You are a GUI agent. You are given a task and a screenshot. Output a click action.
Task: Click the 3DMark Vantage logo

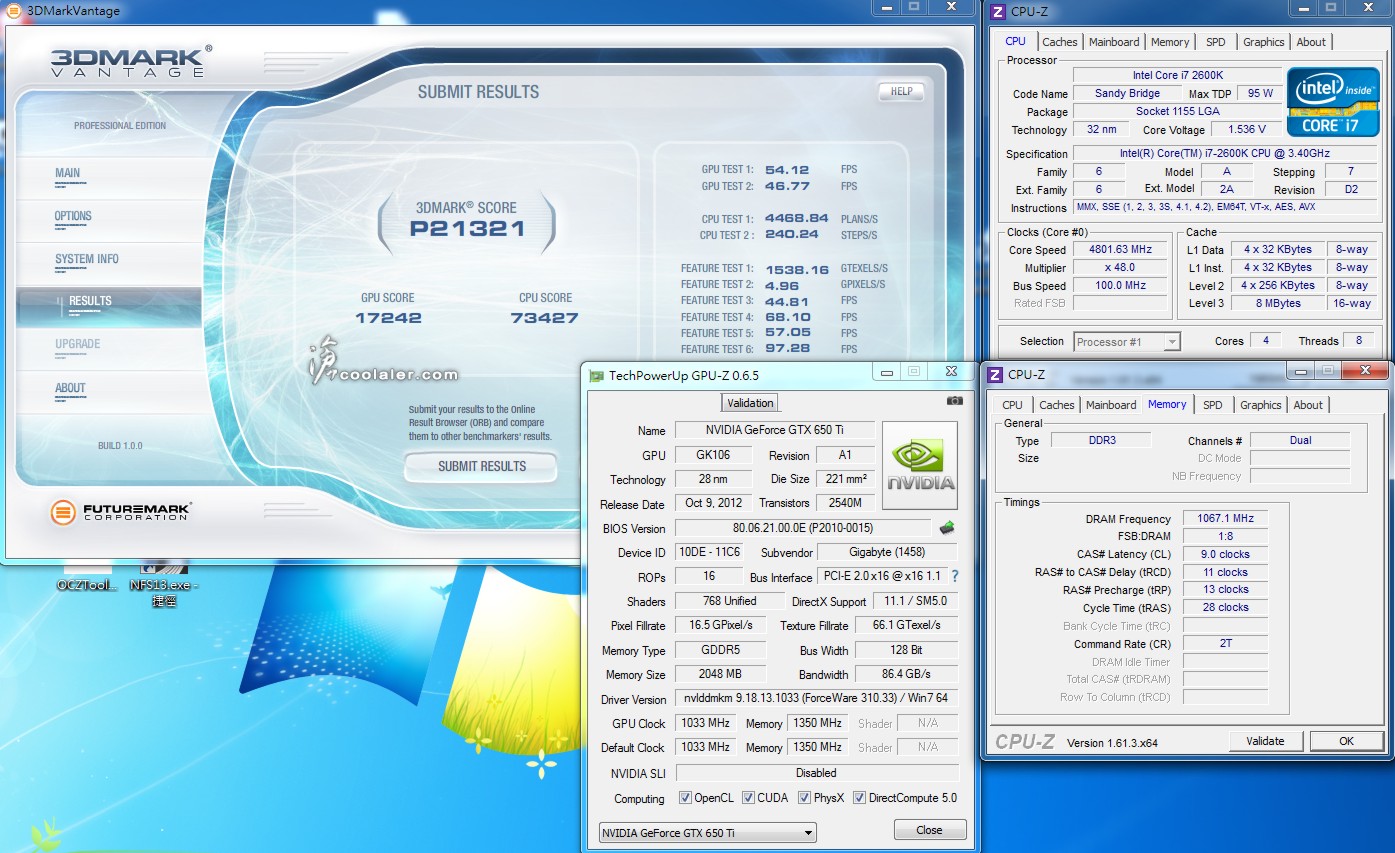tap(131, 61)
